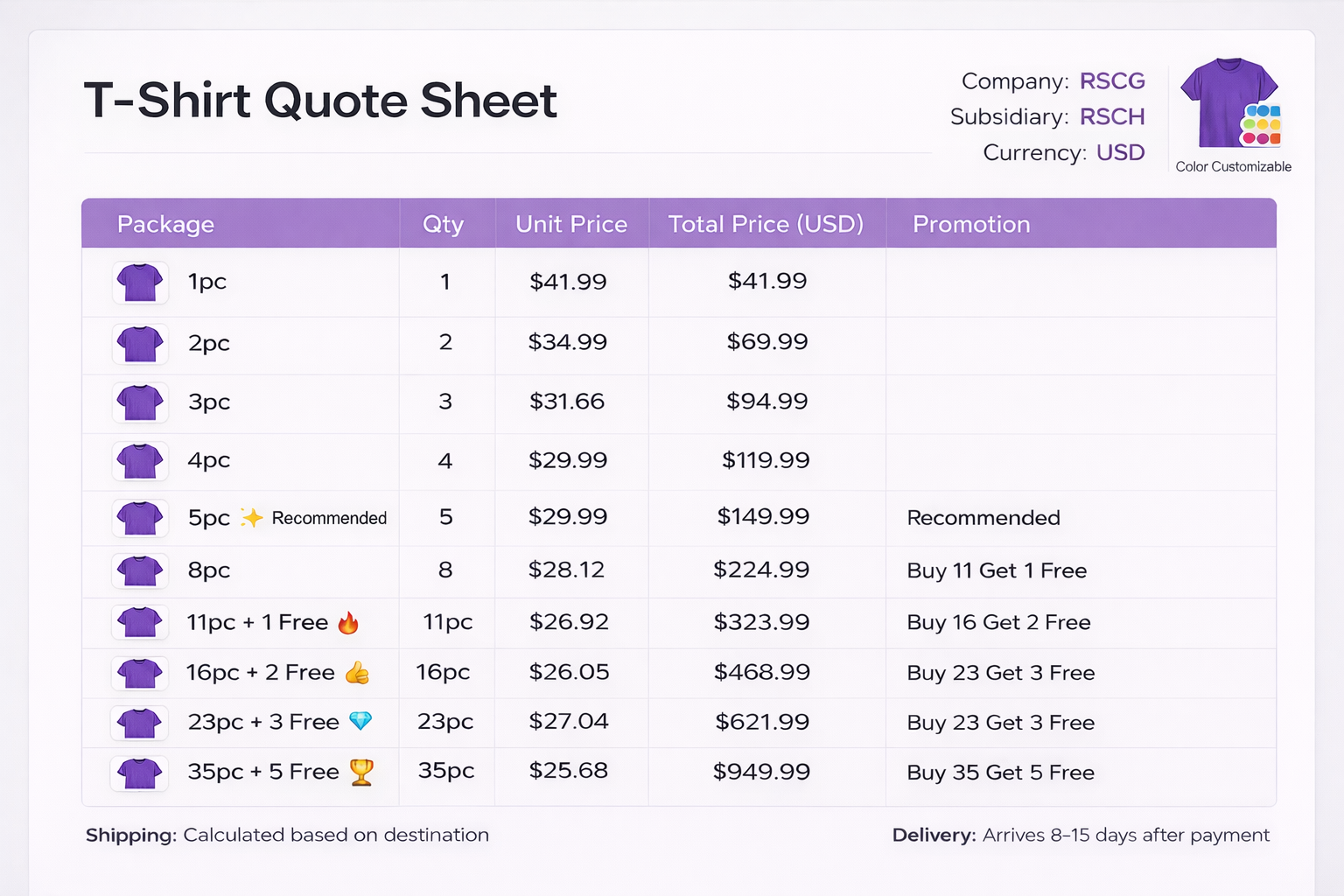Click the diamond icon beside 23pc + 3 Free
1344x896 pixels.
tap(360, 721)
